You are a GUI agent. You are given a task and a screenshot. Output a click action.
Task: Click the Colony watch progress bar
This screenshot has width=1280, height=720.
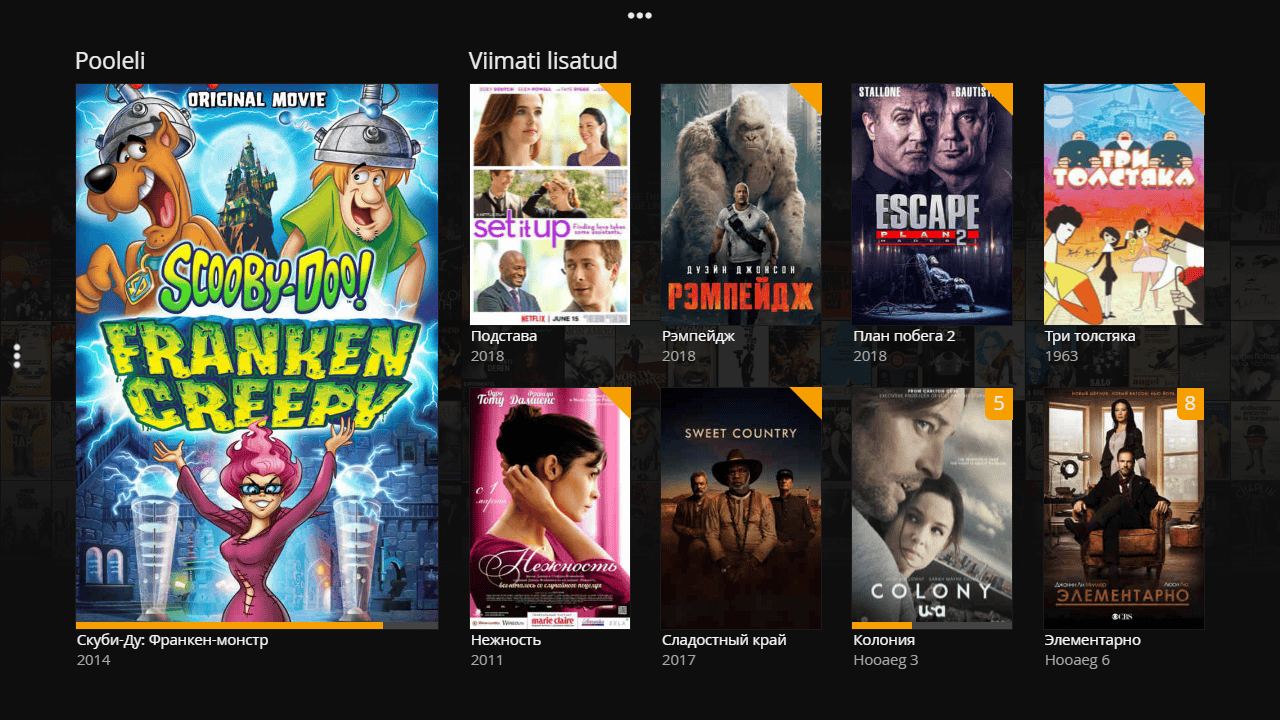click(x=932, y=626)
